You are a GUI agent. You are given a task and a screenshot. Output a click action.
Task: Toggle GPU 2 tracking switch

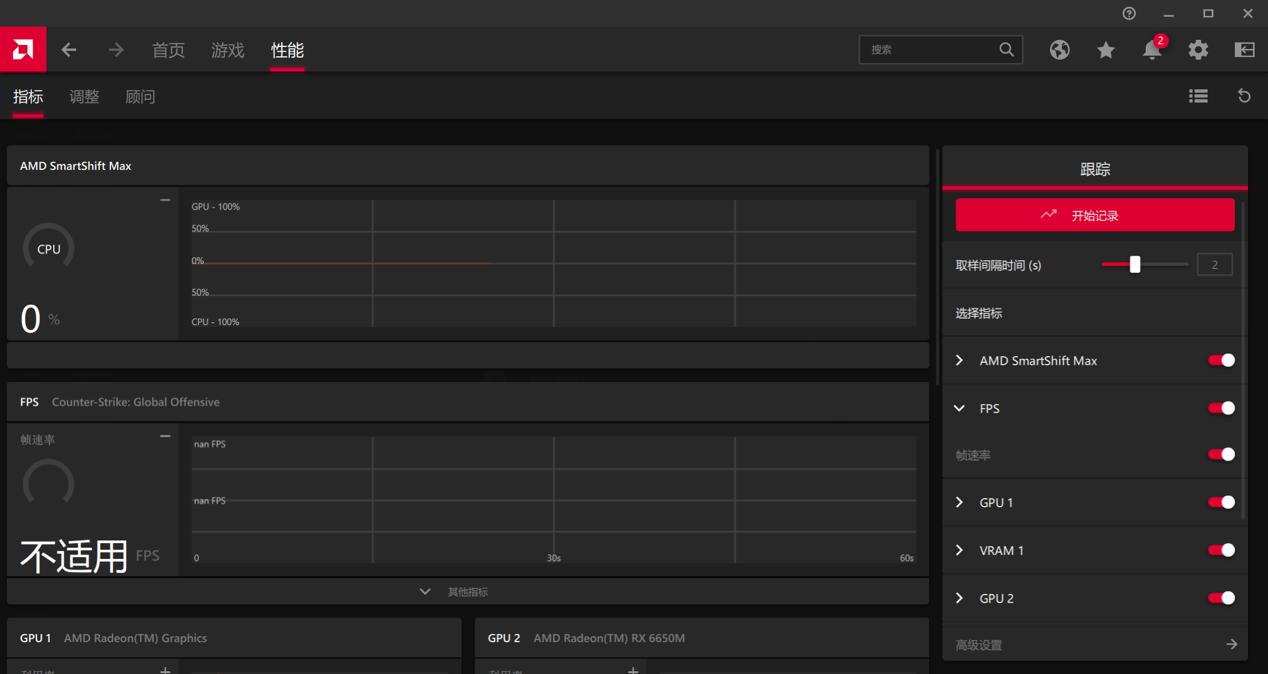pos(1221,598)
